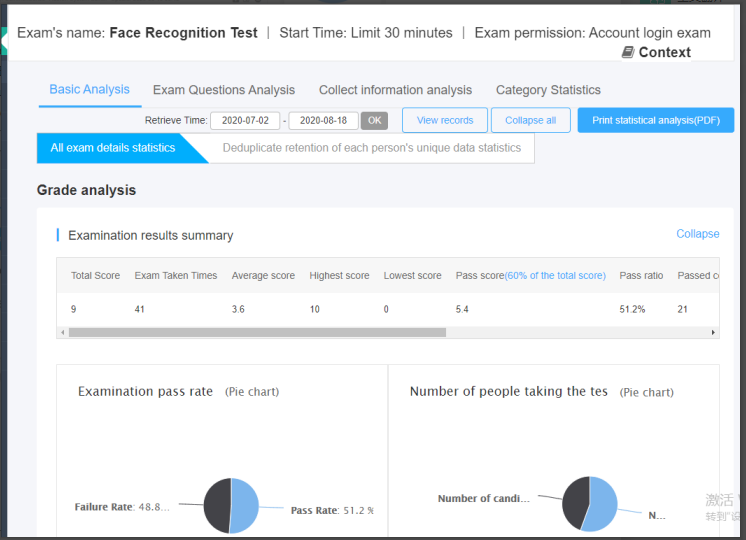Select the Category Statistics tab

548,90
